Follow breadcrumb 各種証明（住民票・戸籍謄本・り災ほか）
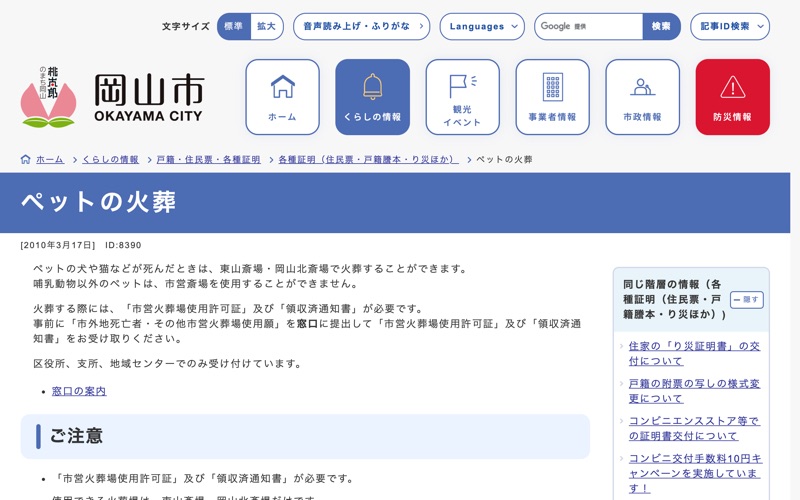This screenshot has width=800, height=500. 368,160
